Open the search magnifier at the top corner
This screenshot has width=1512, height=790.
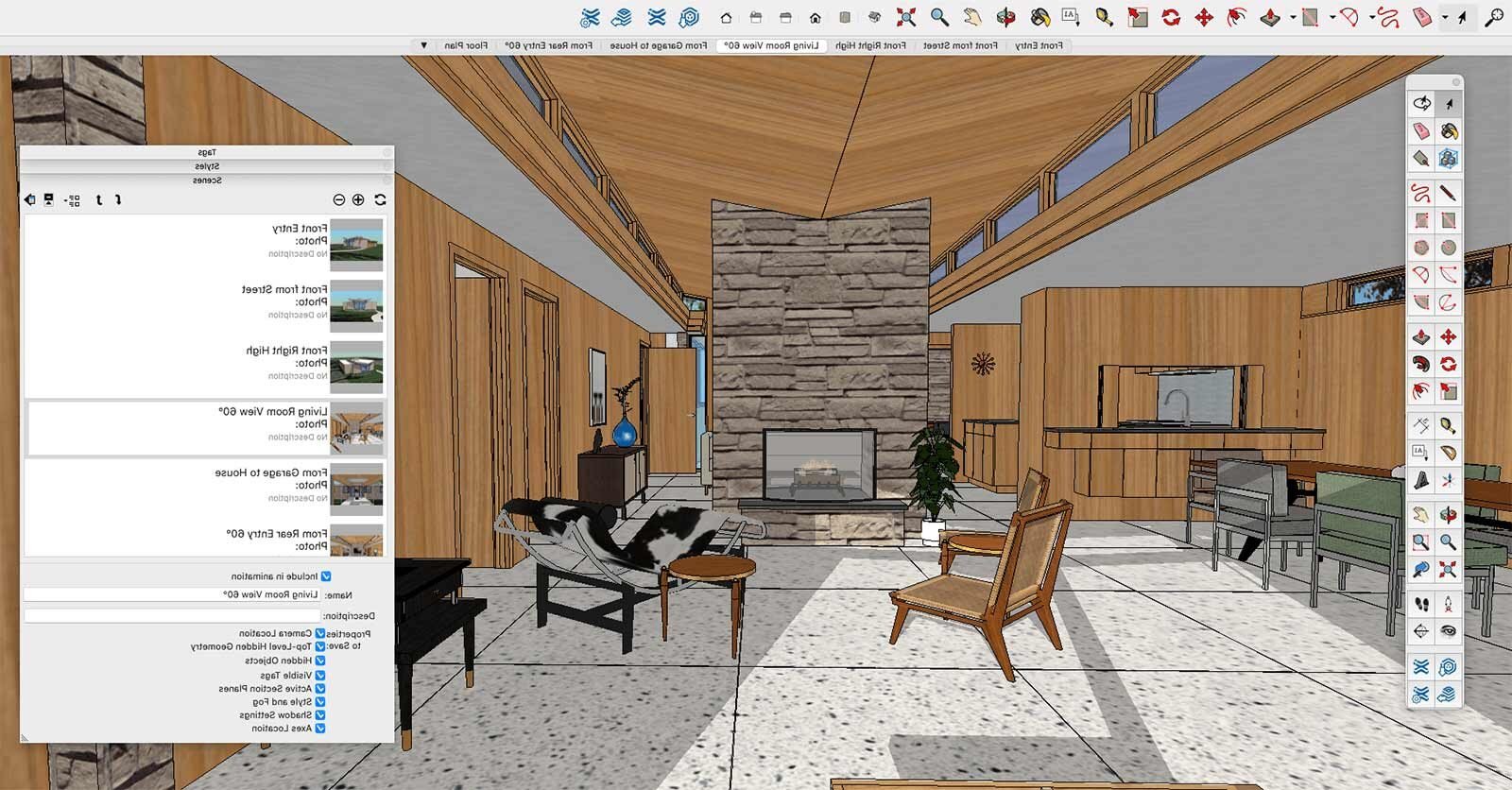tap(1494, 17)
